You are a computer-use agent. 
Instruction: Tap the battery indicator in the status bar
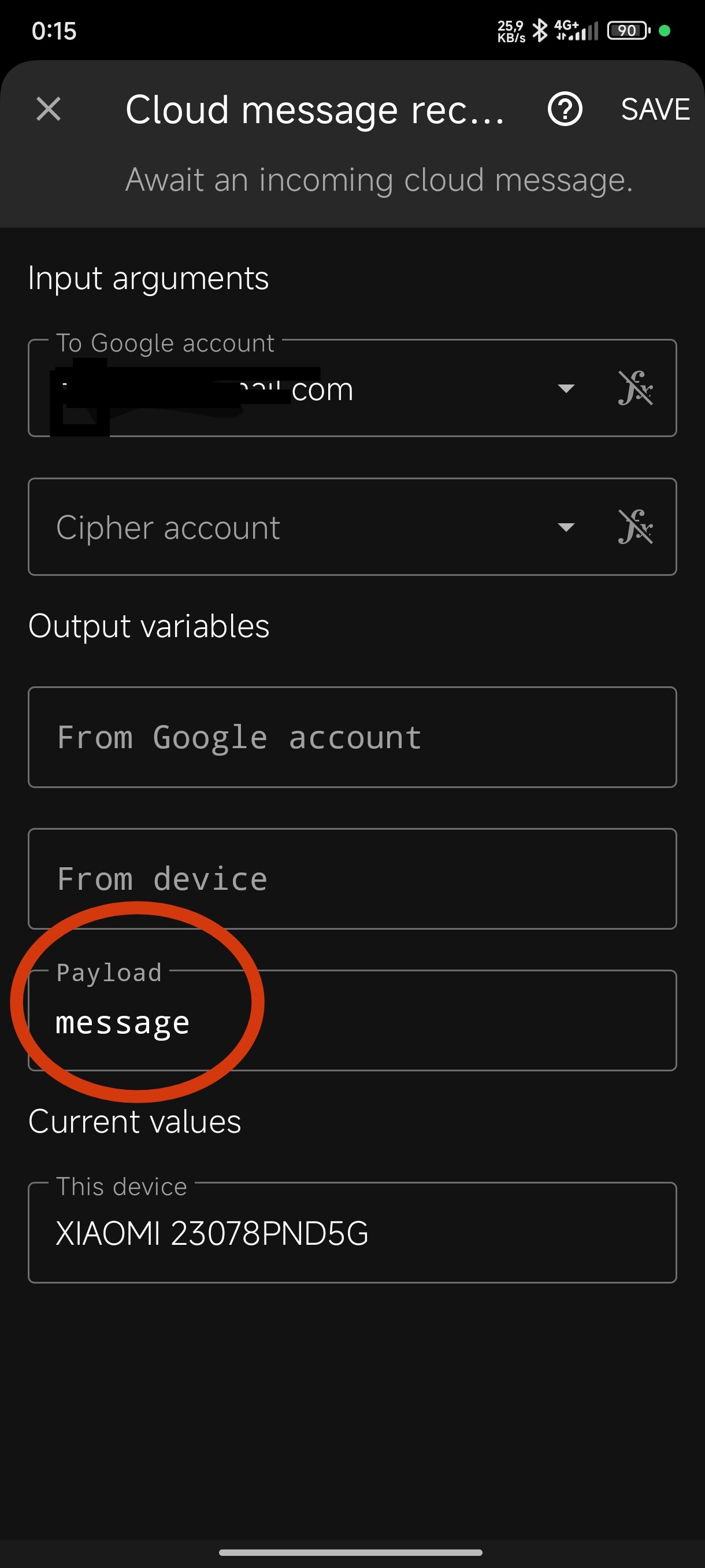(627, 29)
